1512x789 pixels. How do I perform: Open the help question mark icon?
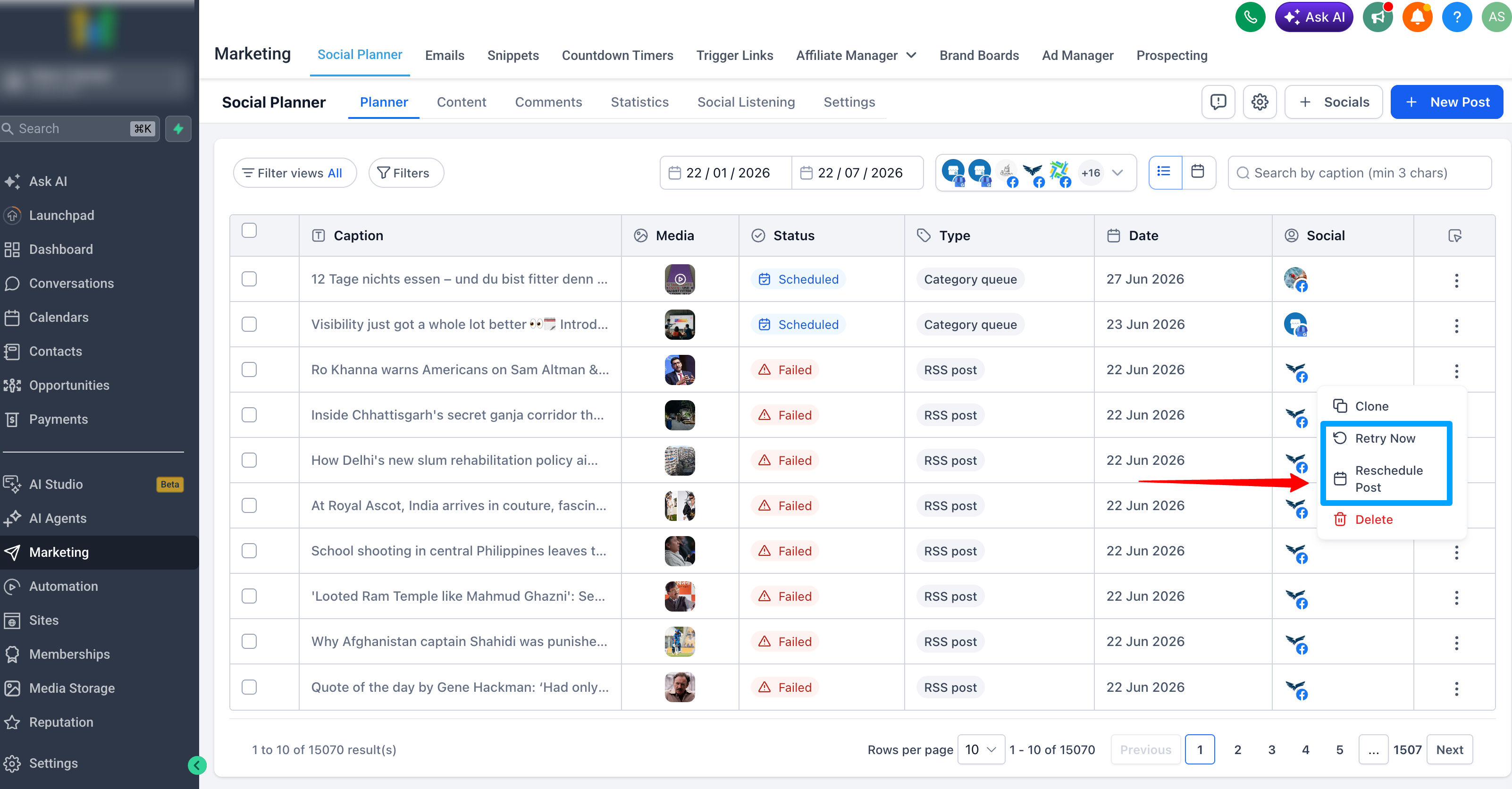(1456, 17)
